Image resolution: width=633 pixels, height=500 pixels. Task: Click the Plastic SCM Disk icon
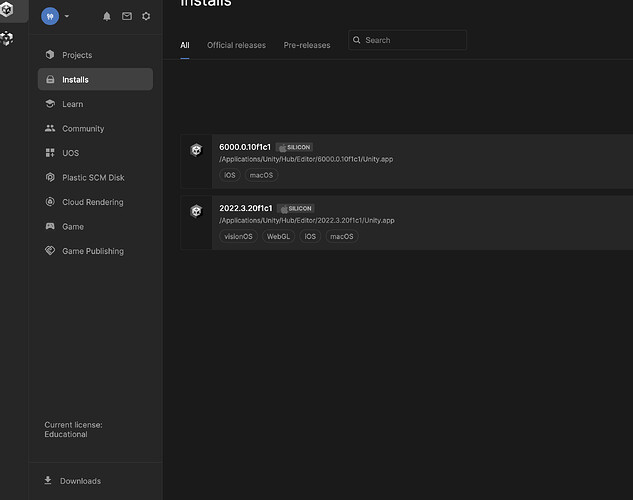51,177
